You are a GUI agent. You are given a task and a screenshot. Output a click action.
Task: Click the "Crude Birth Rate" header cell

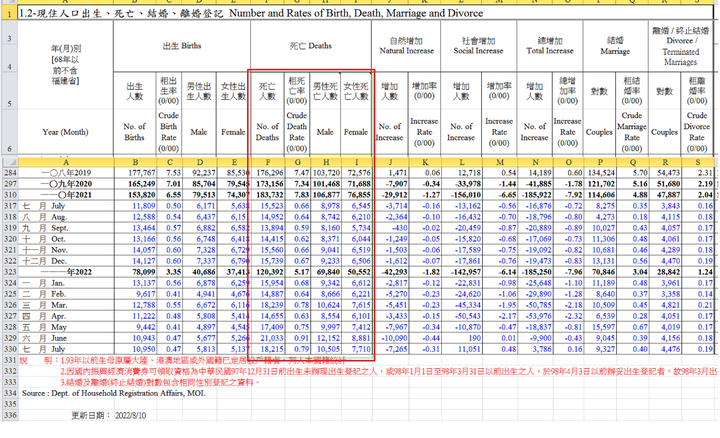[x=169, y=132]
